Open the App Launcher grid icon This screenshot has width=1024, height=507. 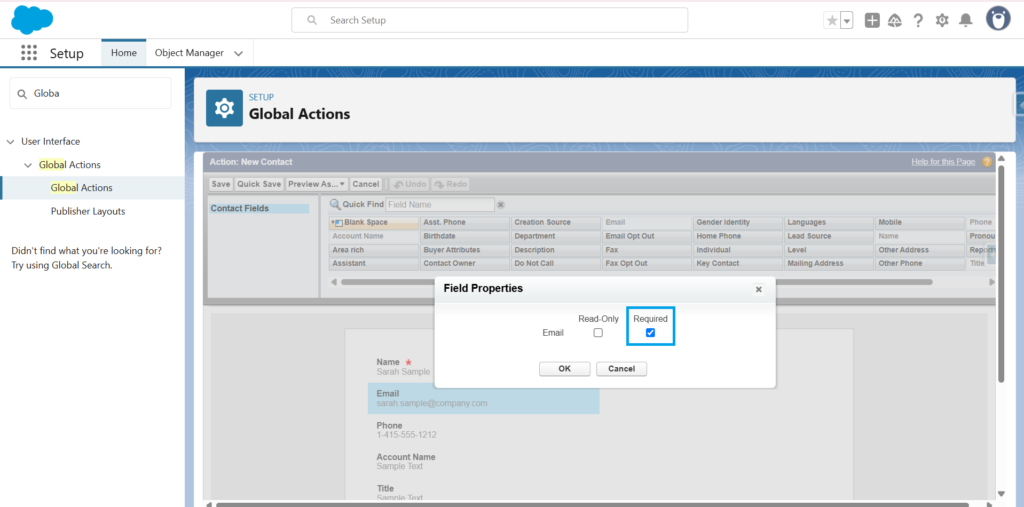(29, 53)
